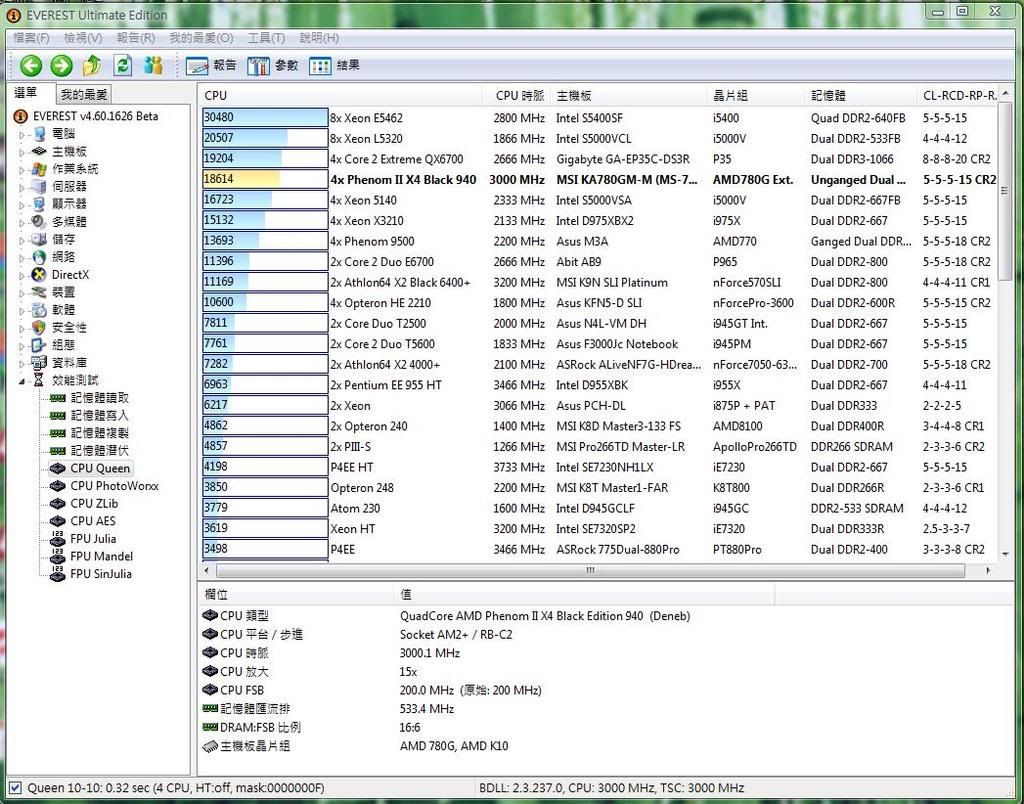The image size is (1024, 804).
Task: Click the green Back arrow toolbar icon
Action: click(x=31, y=65)
